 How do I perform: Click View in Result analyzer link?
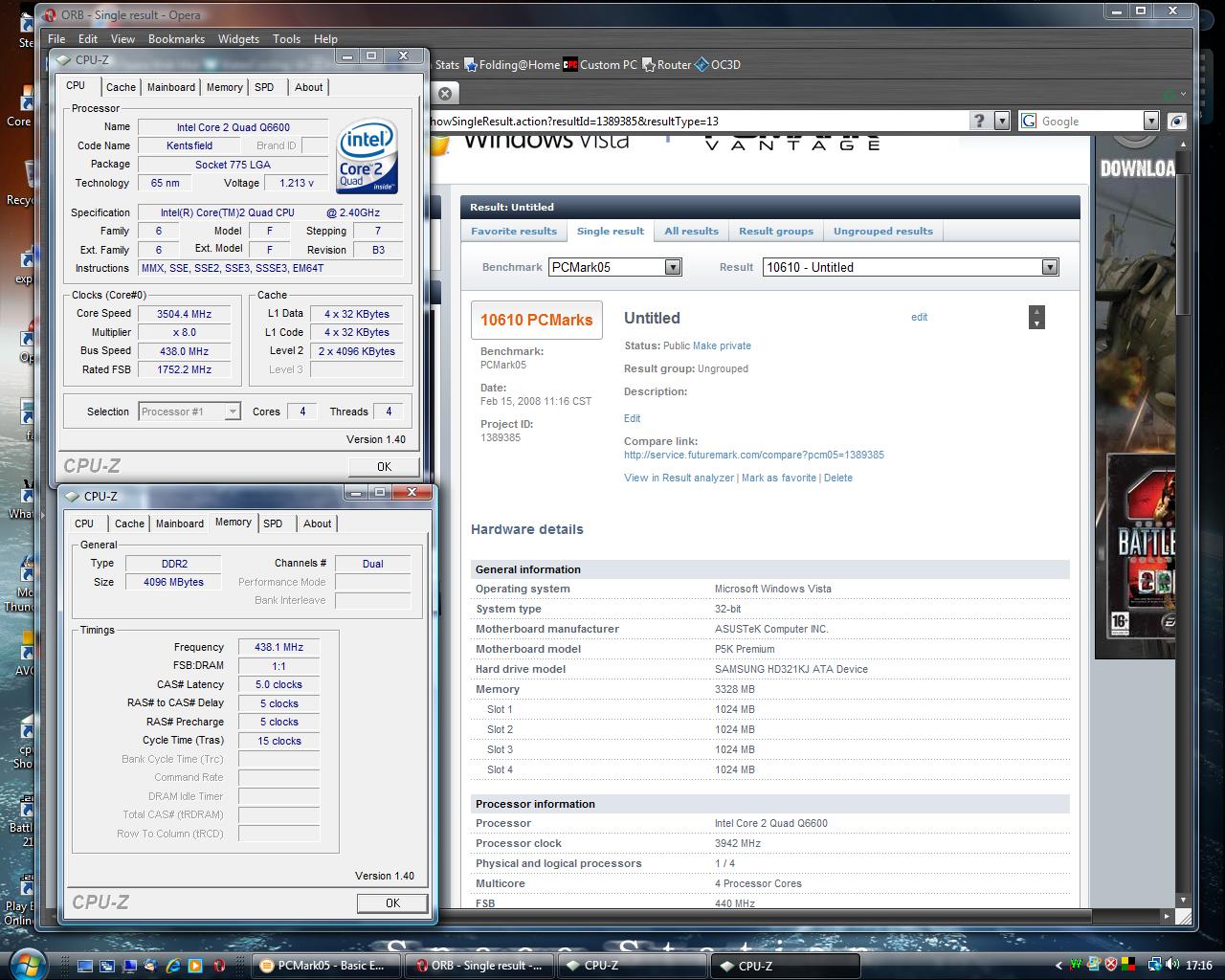coord(679,478)
